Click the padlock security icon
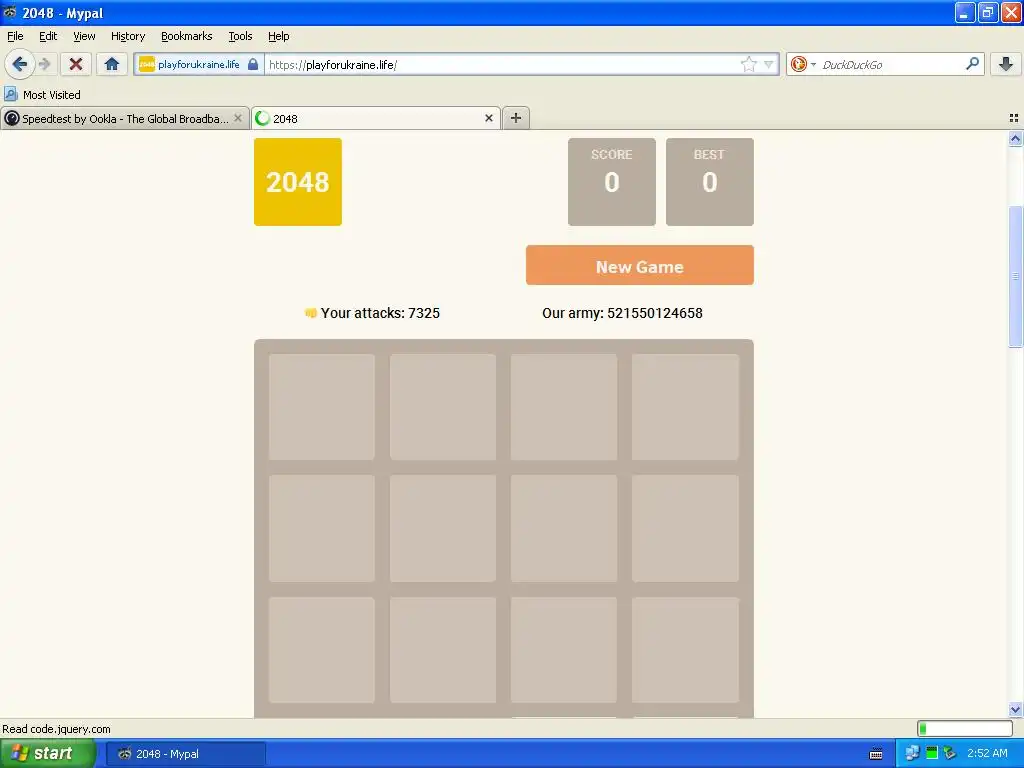Image resolution: width=1024 pixels, height=768 pixels. (253, 64)
